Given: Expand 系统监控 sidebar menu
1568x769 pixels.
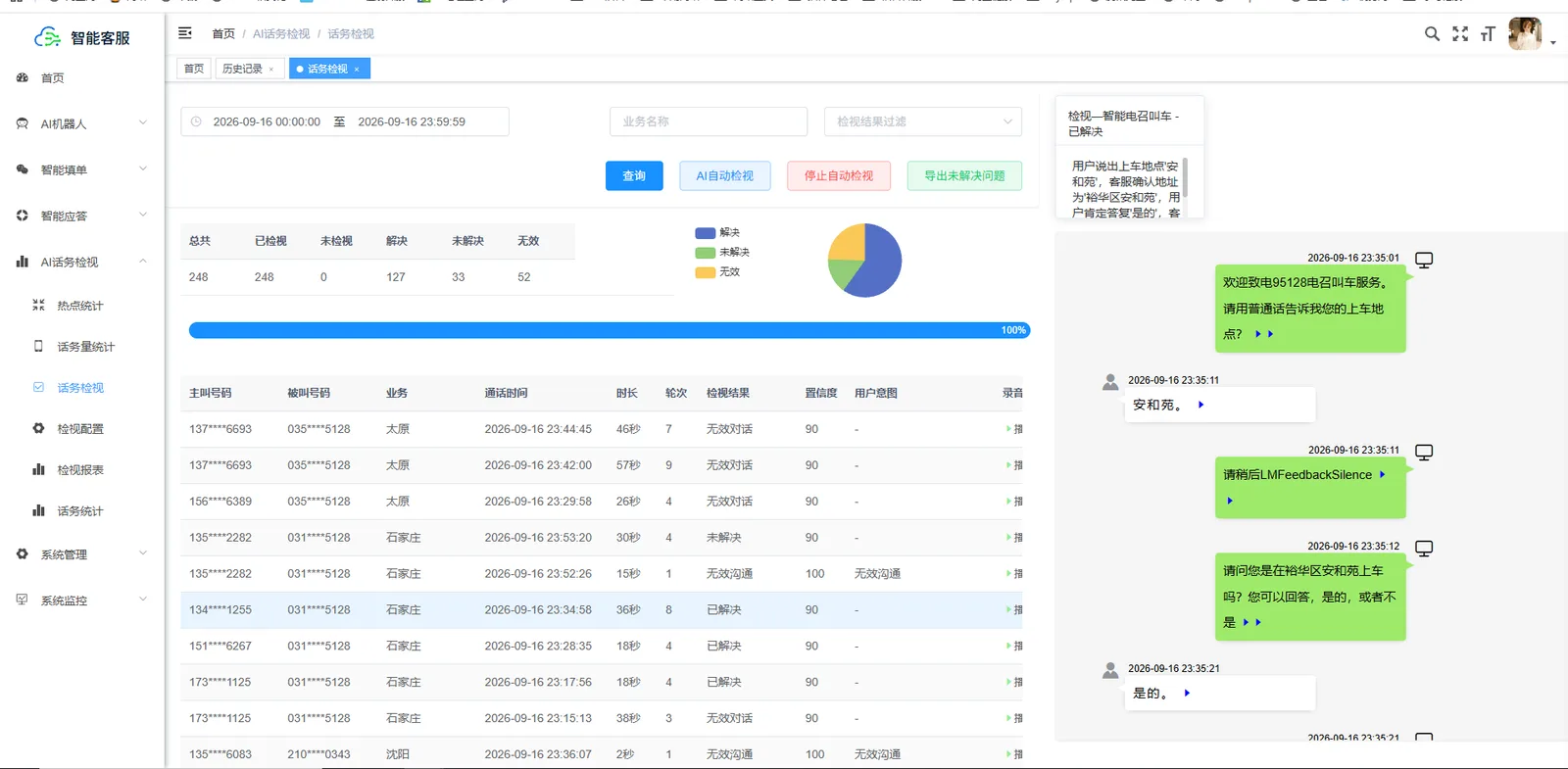Looking at the screenshot, I should point(82,601).
